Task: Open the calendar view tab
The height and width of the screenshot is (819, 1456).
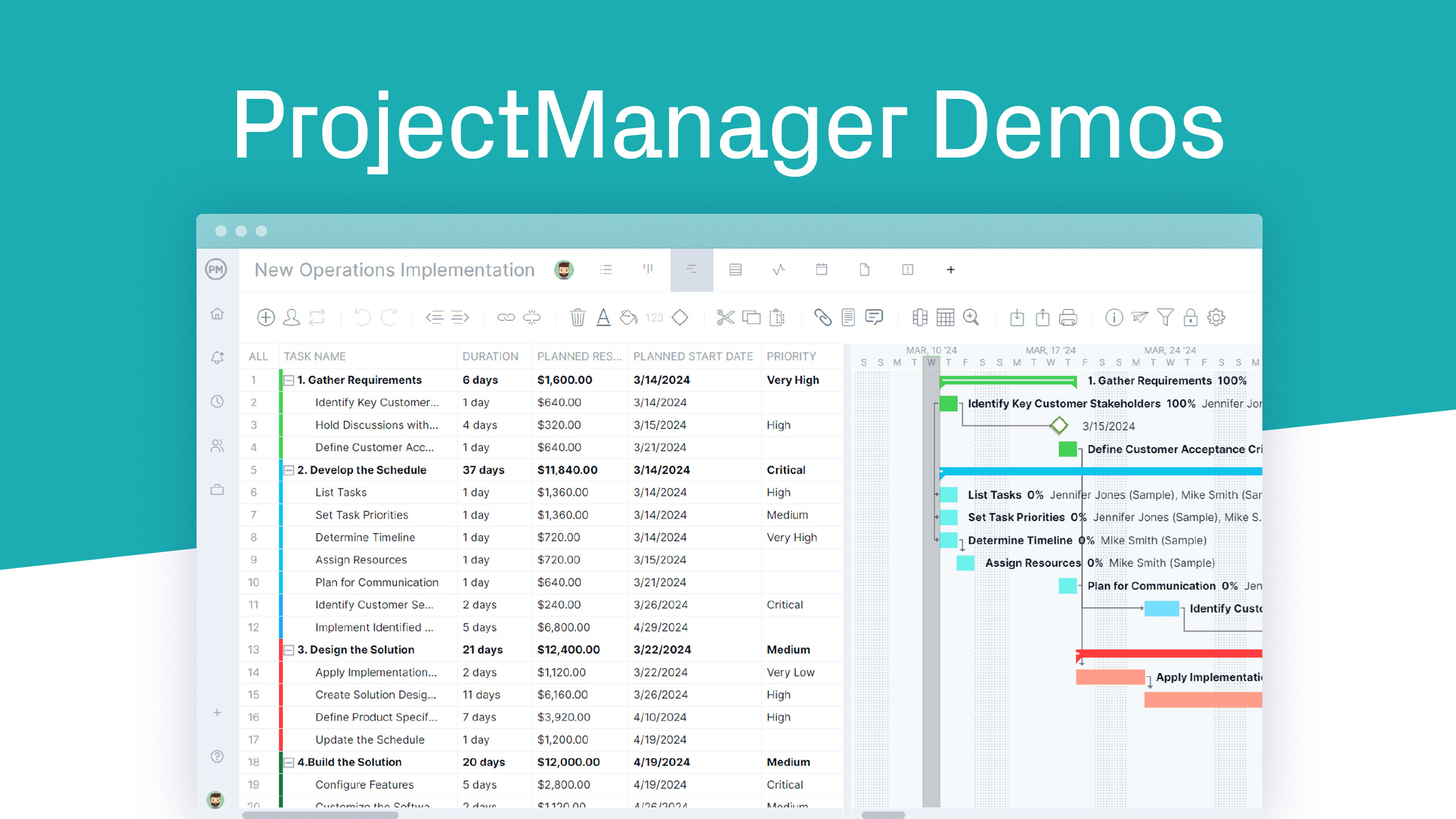Action: [821, 270]
